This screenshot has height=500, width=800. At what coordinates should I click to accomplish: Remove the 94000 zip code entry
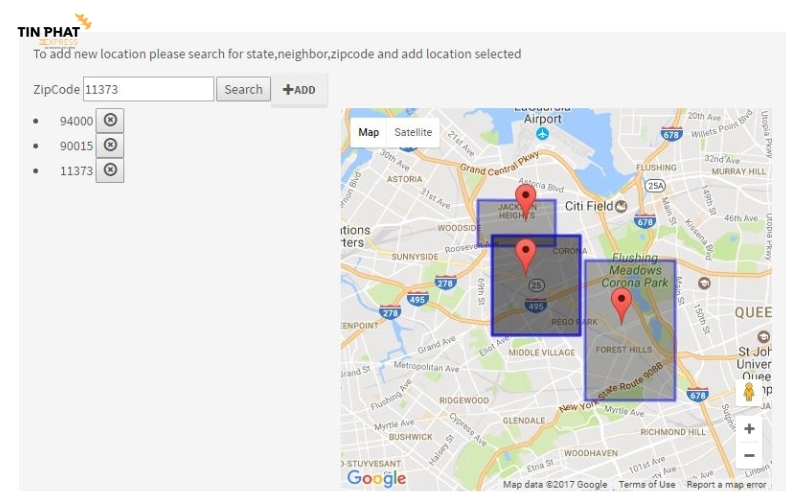(x=110, y=120)
